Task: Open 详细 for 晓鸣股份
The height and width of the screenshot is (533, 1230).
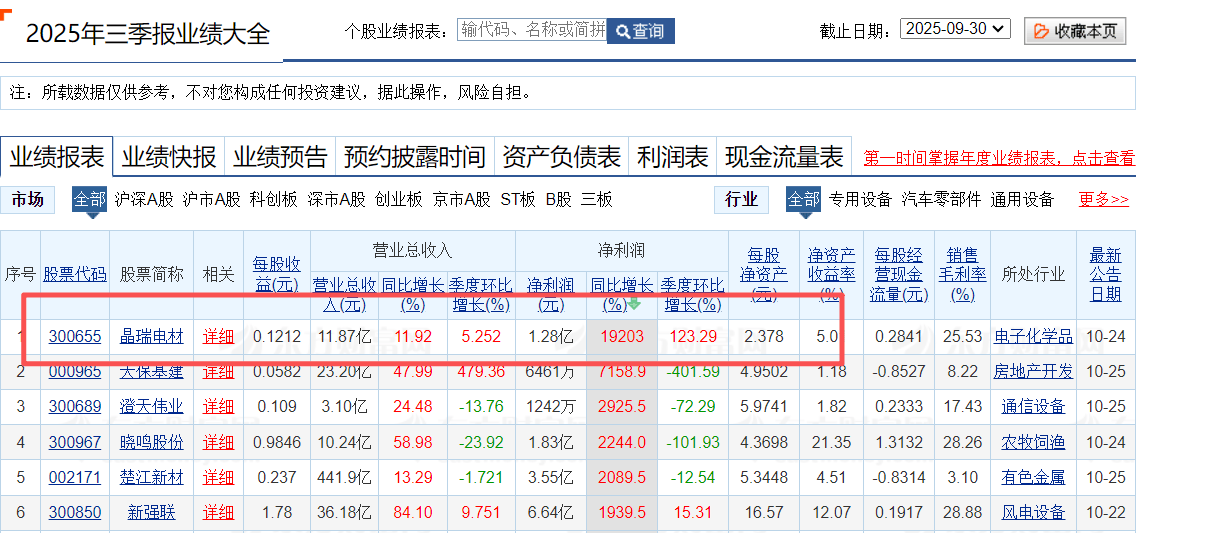Action: [218, 442]
